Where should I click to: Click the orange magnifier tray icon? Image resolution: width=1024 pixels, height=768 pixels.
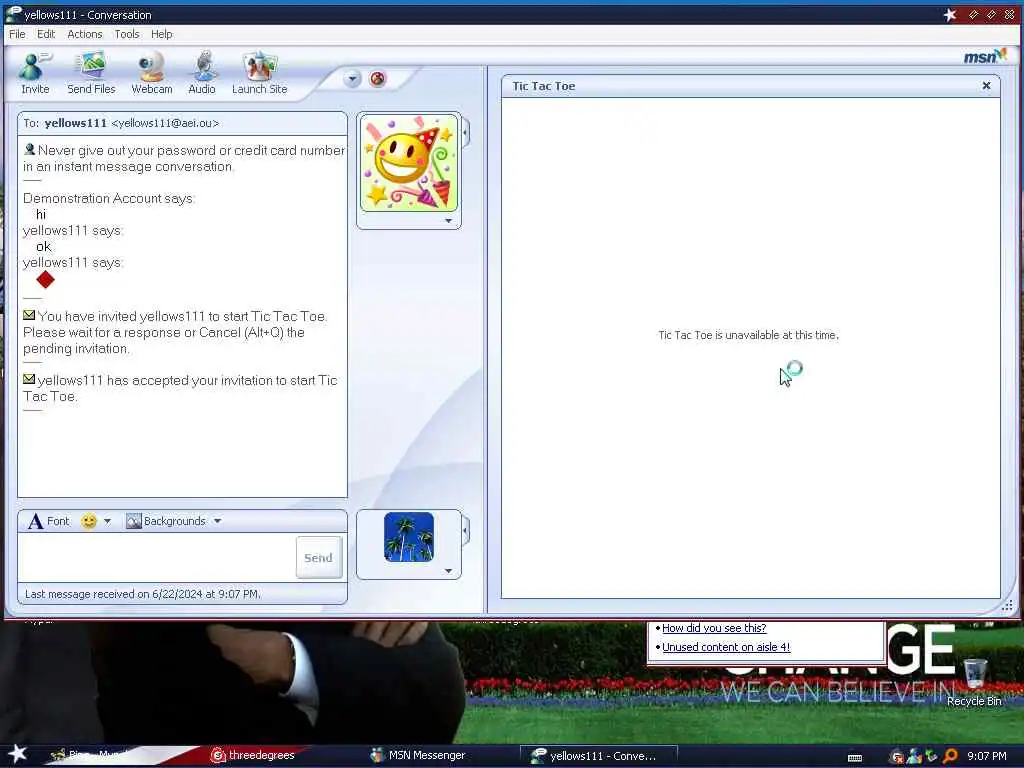pos(950,756)
